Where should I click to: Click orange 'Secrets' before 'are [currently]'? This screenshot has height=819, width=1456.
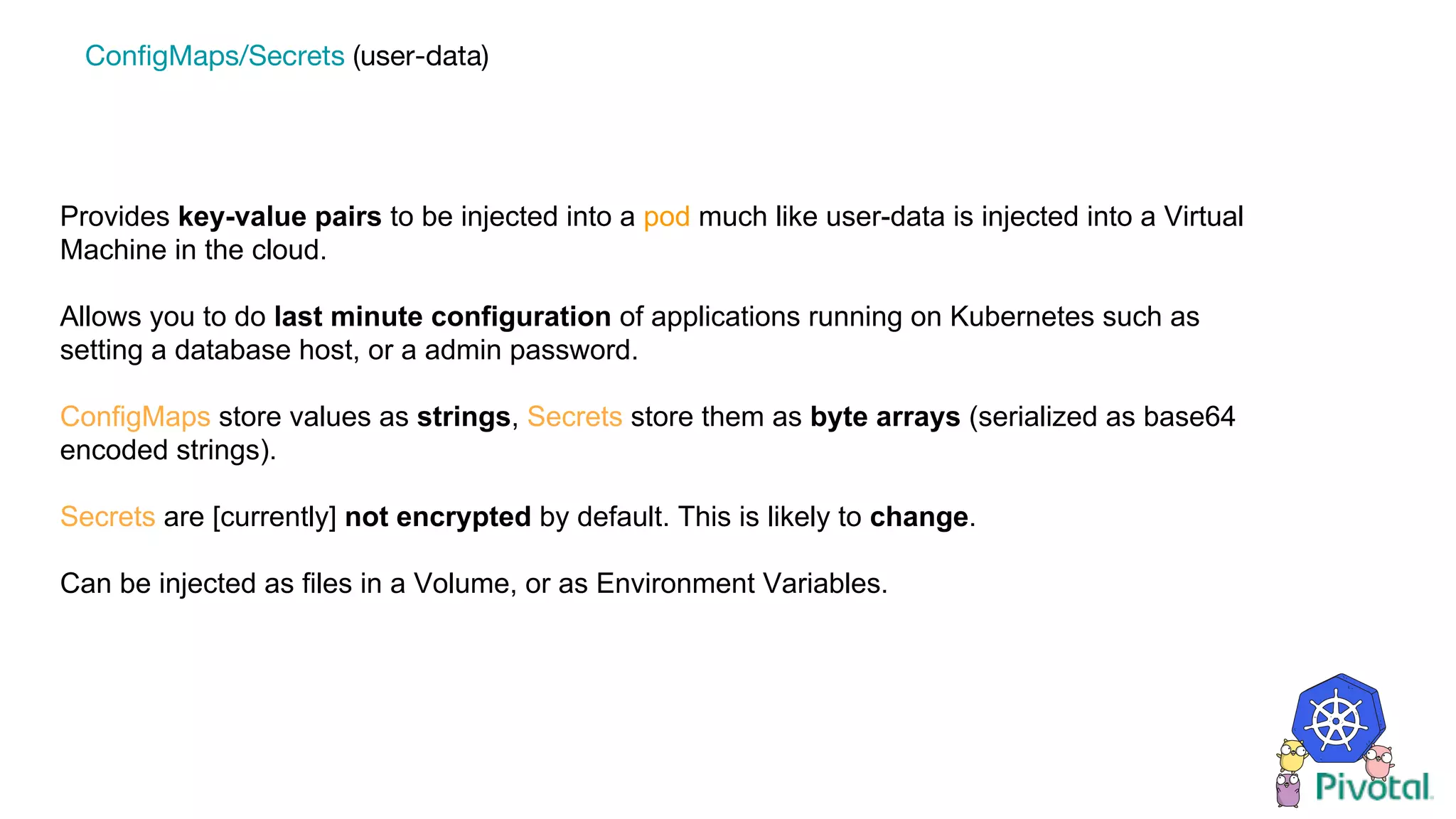click(107, 517)
